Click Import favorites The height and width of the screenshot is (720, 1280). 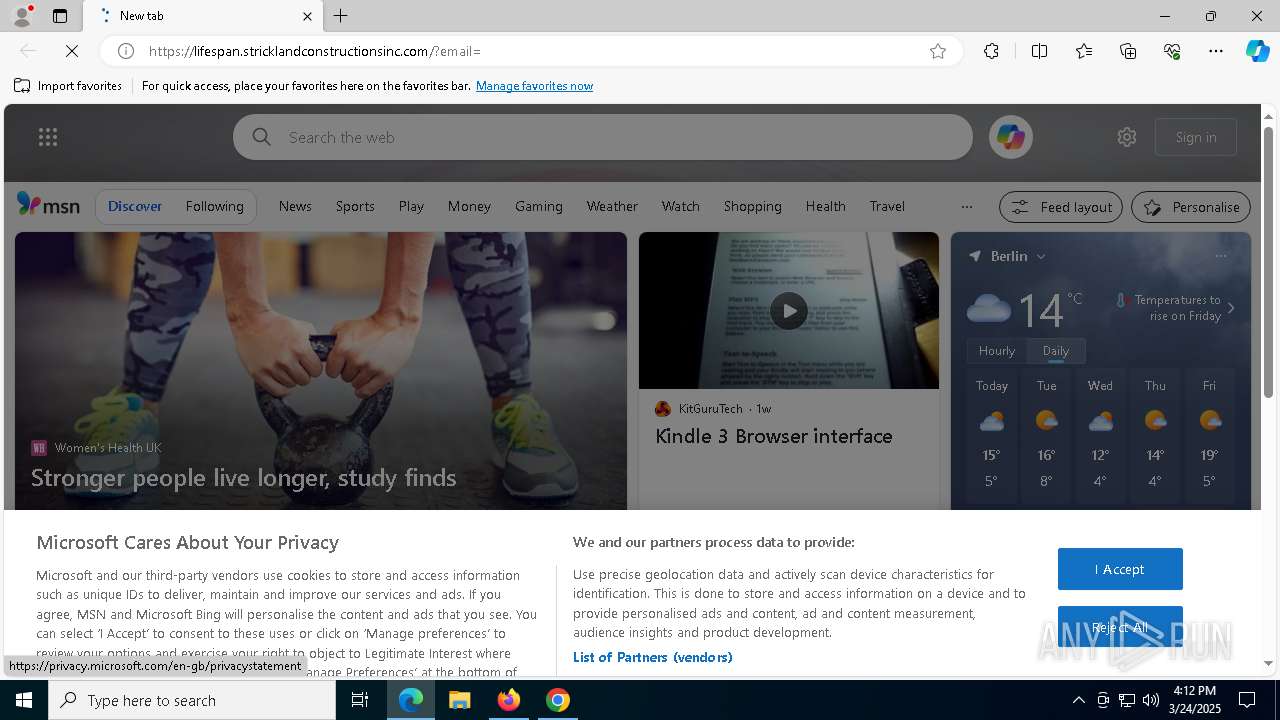[x=68, y=86]
